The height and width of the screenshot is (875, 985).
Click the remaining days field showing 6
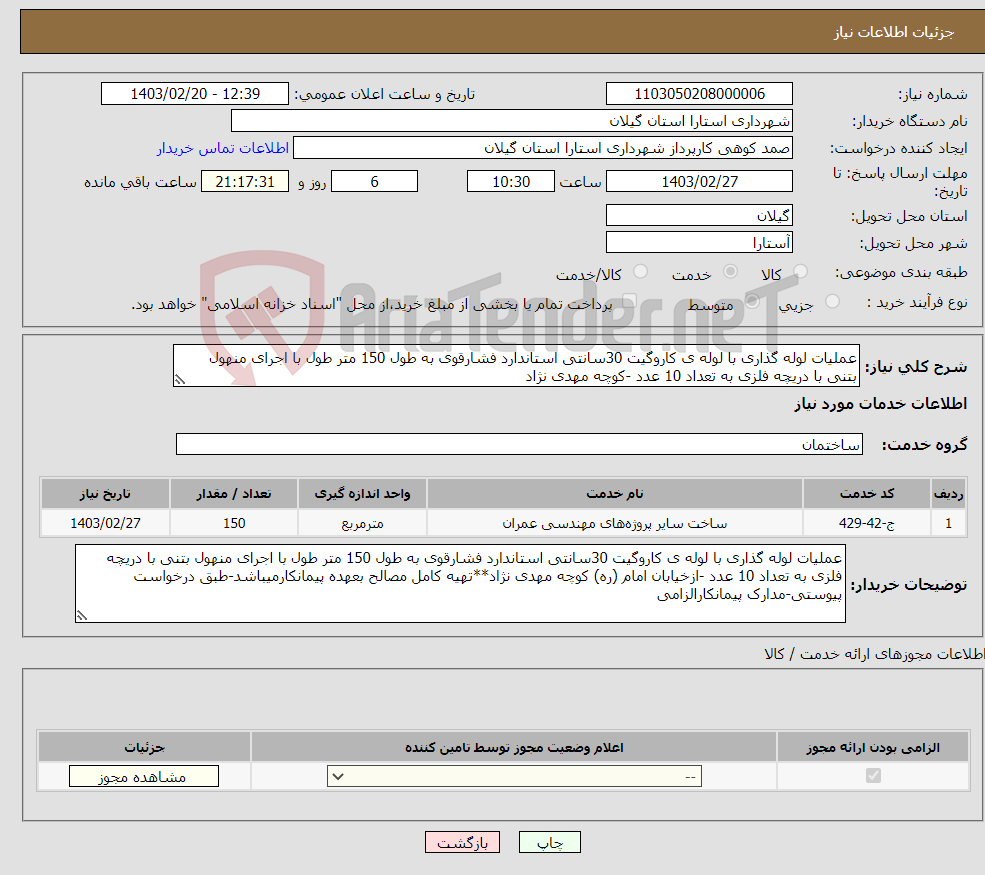point(374,182)
